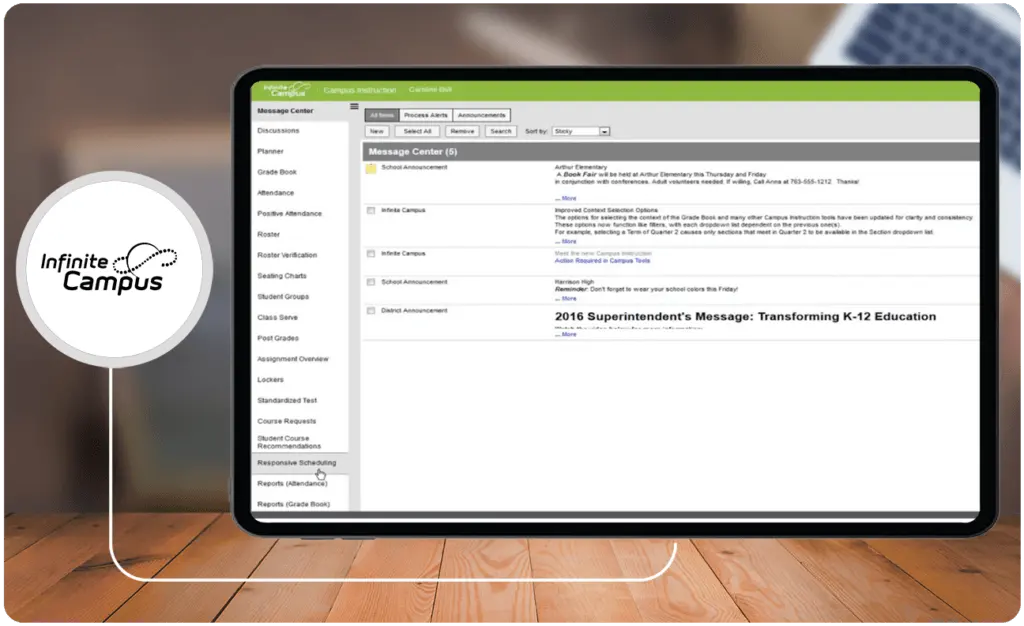Click the user name in the green header
The height and width of the screenshot is (626, 1024).
tap(430, 89)
